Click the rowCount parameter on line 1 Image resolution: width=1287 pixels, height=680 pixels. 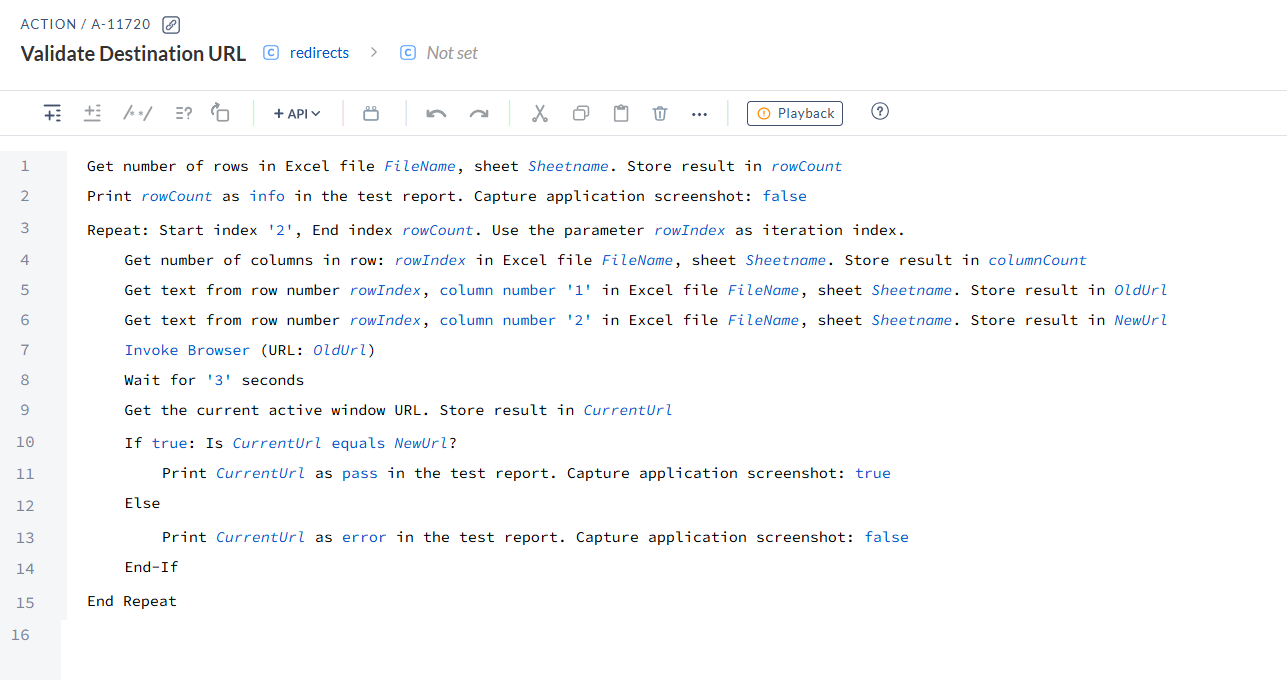pyautogui.click(x=805, y=165)
